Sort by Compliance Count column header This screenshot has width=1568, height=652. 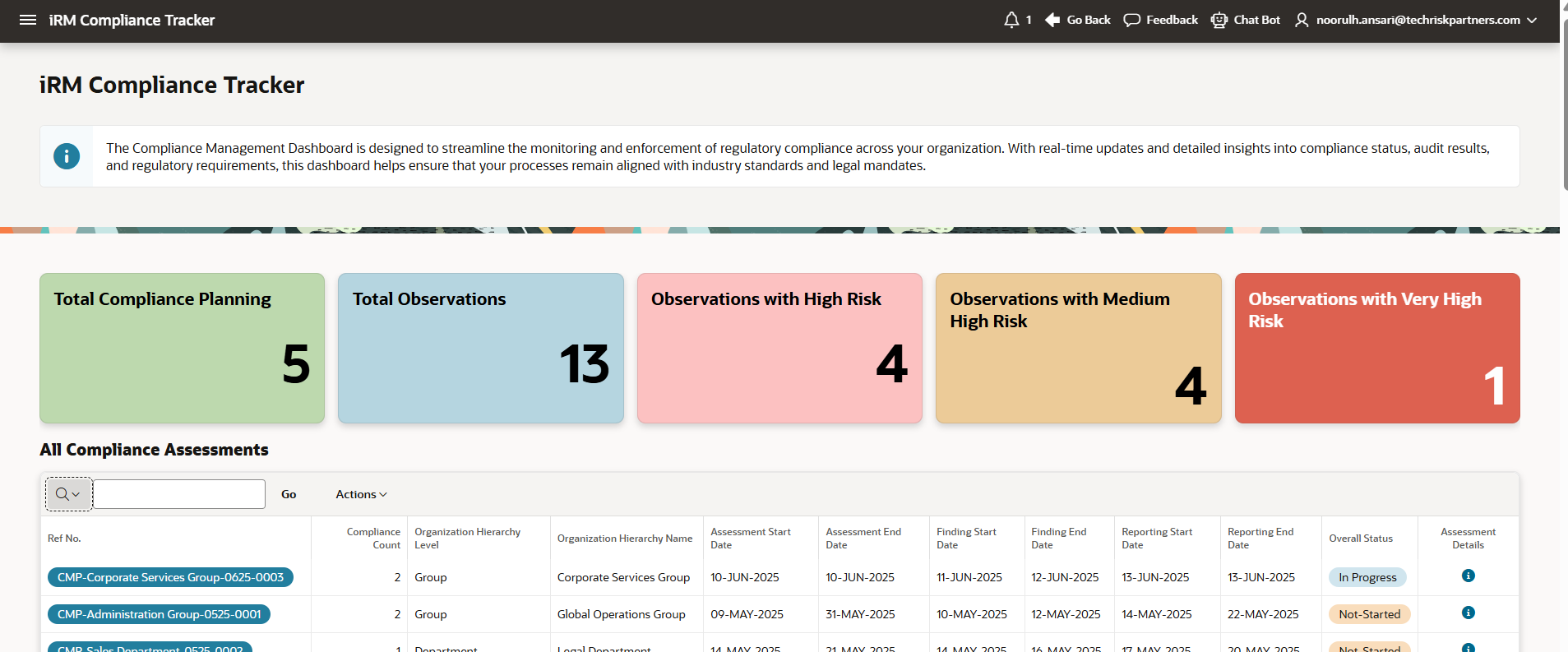pyautogui.click(x=373, y=539)
